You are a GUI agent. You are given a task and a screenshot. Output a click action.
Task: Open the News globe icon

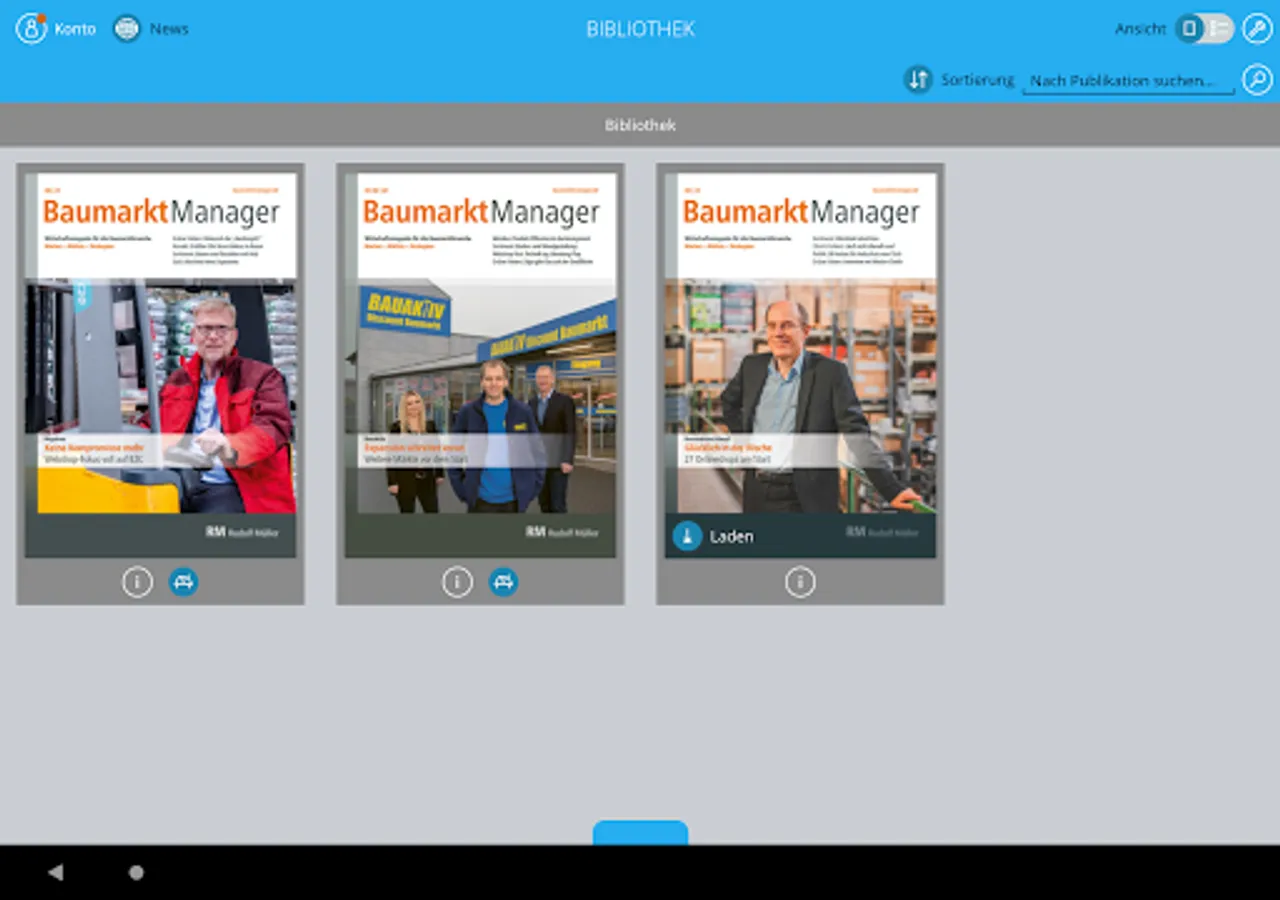pos(127,28)
